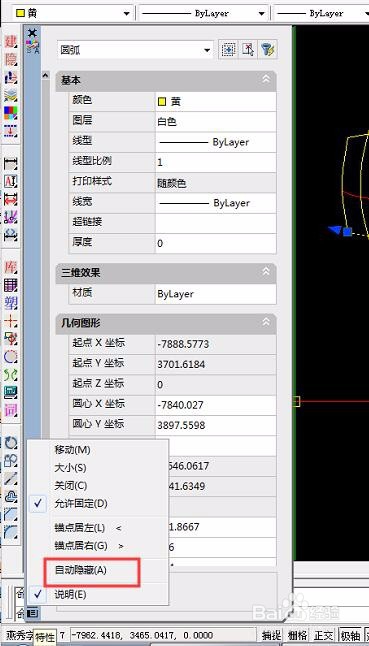Click the dashed lines red arrow icon
Image resolution: width=369 pixels, height=646 pixels.
(11, 131)
